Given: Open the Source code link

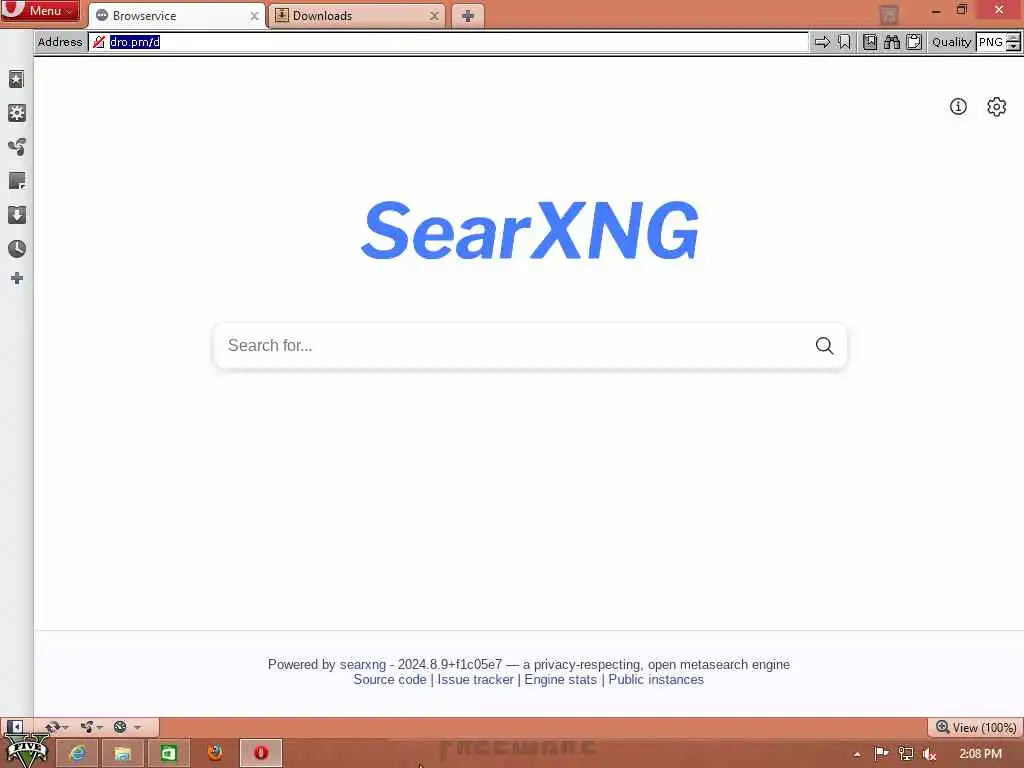Looking at the screenshot, I should click(390, 680).
